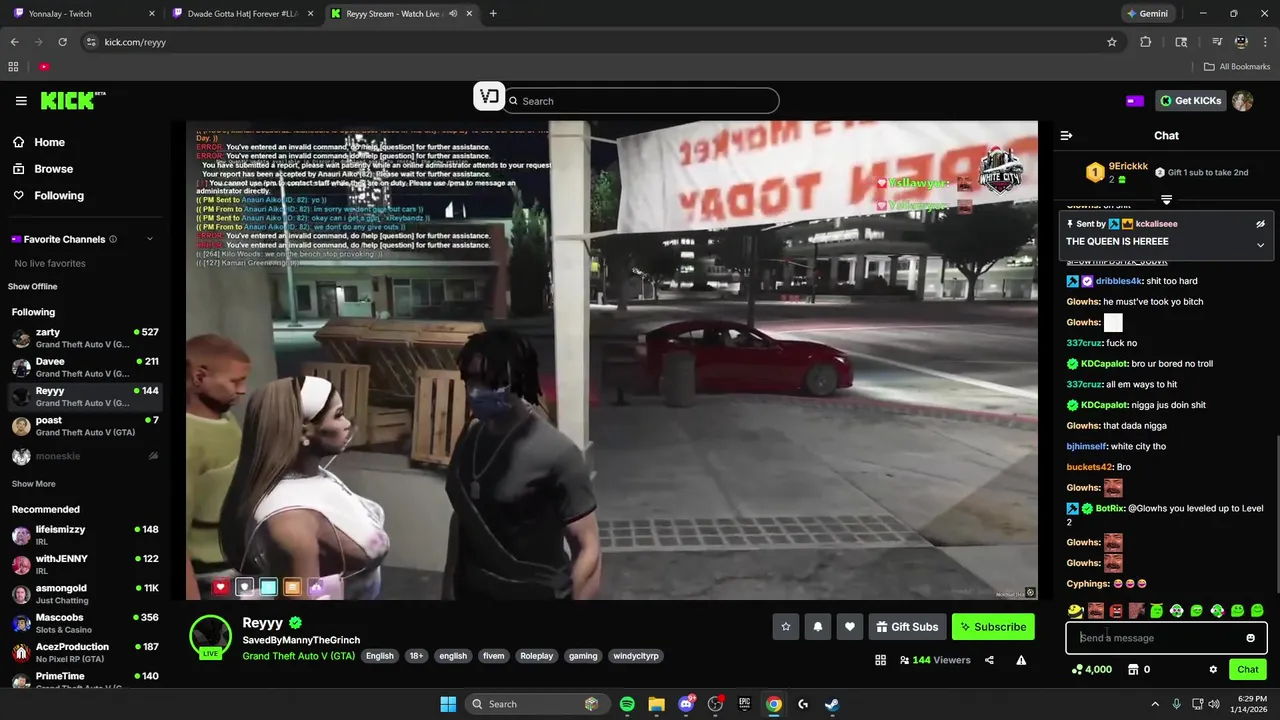Open All Bookmarks folder

(1237, 67)
